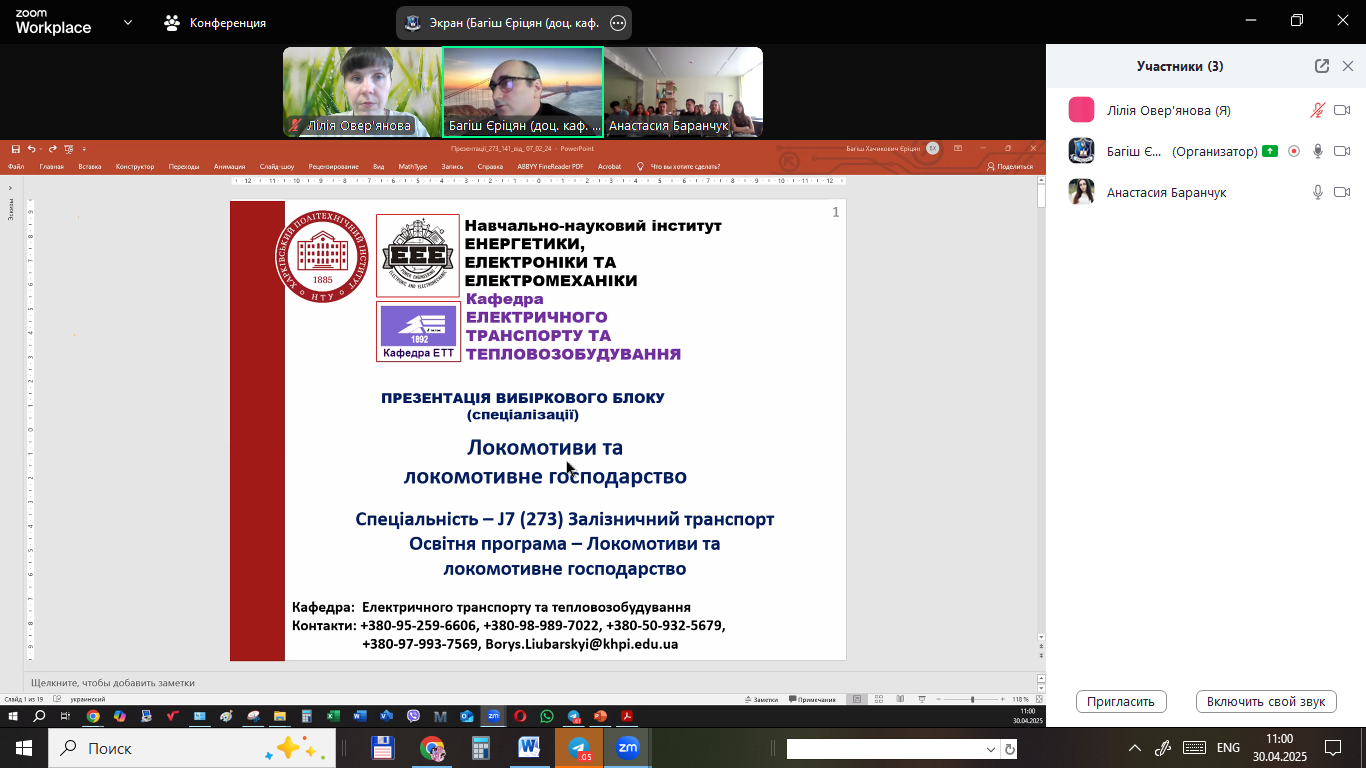This screenshot has width=1366, height=768.
Task: Click the normal view icon in PowerPoint status bar
Action: 857,699
